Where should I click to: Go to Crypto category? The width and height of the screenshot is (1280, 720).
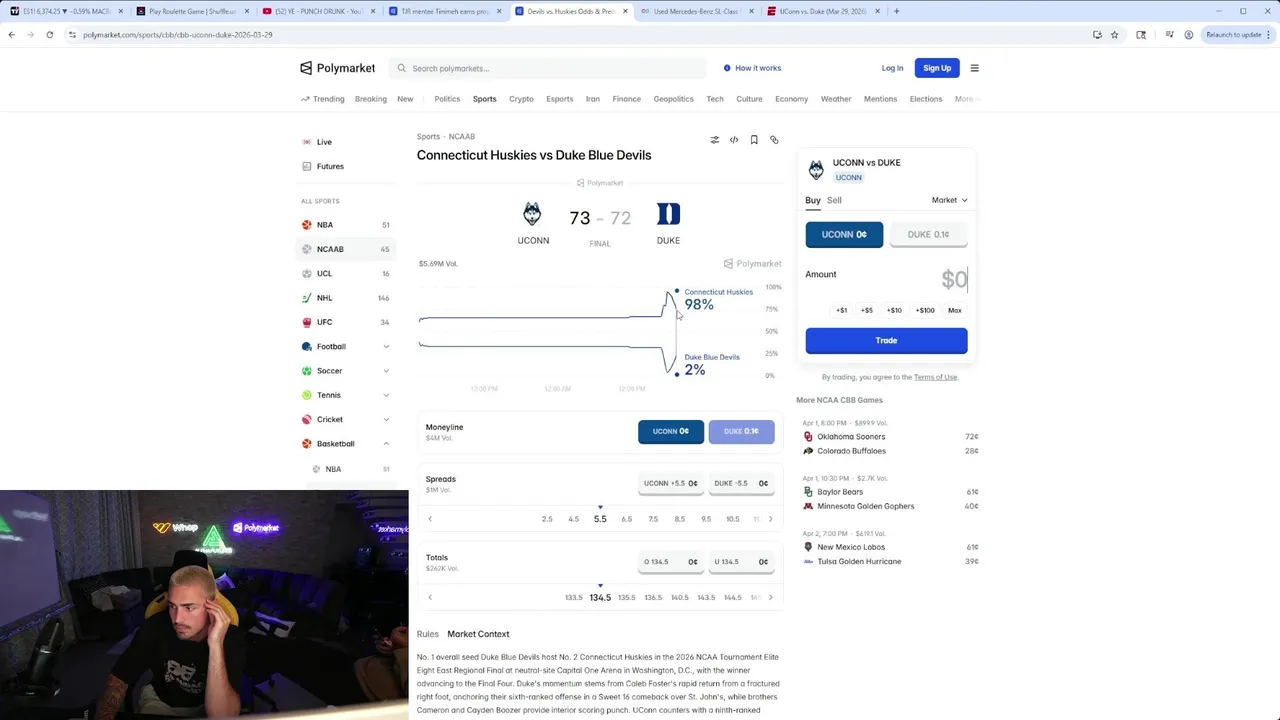pyautogui.click(x=521, y=99)
